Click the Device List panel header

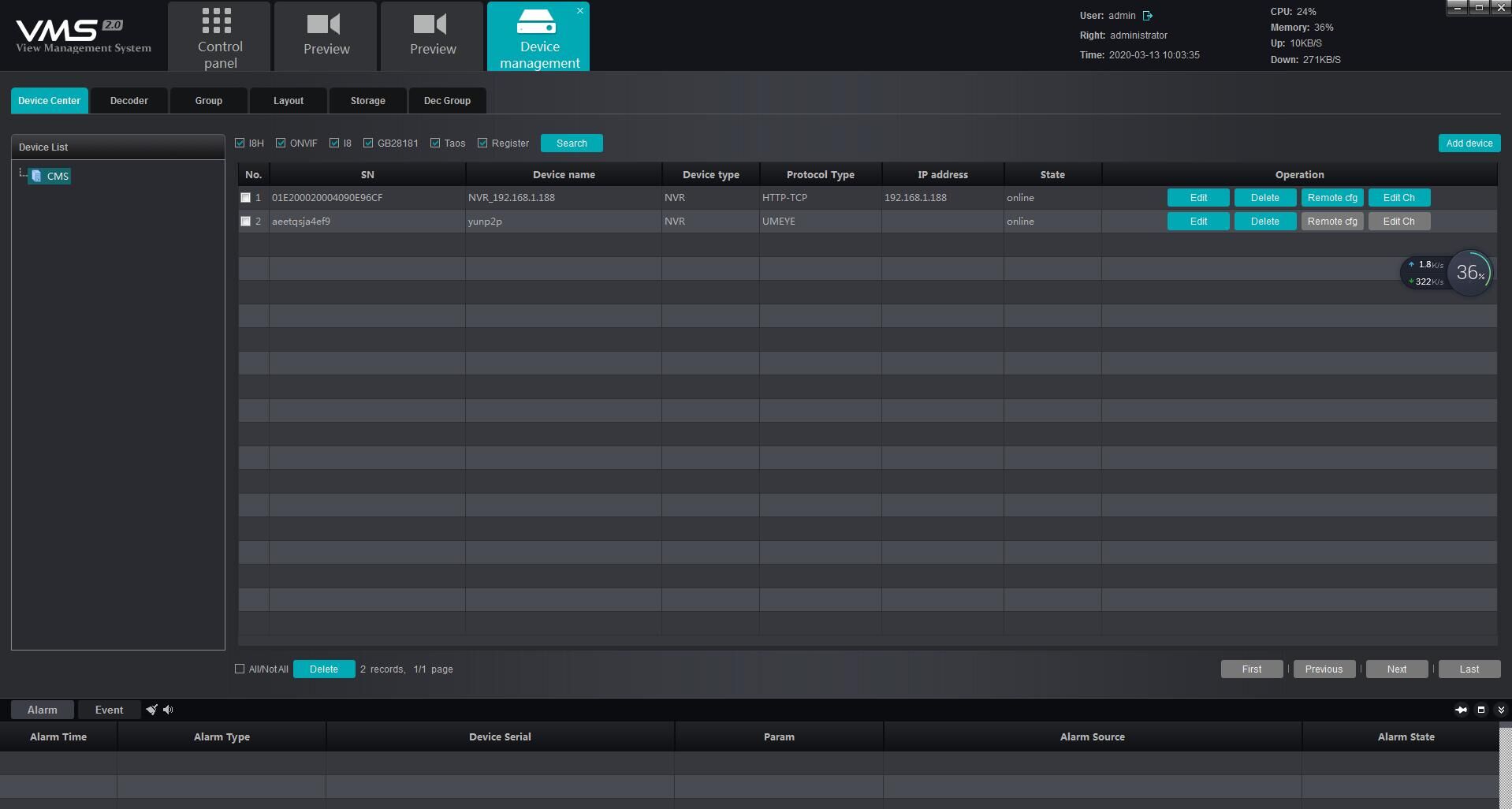pyautogui.click(x=118, y=147)
